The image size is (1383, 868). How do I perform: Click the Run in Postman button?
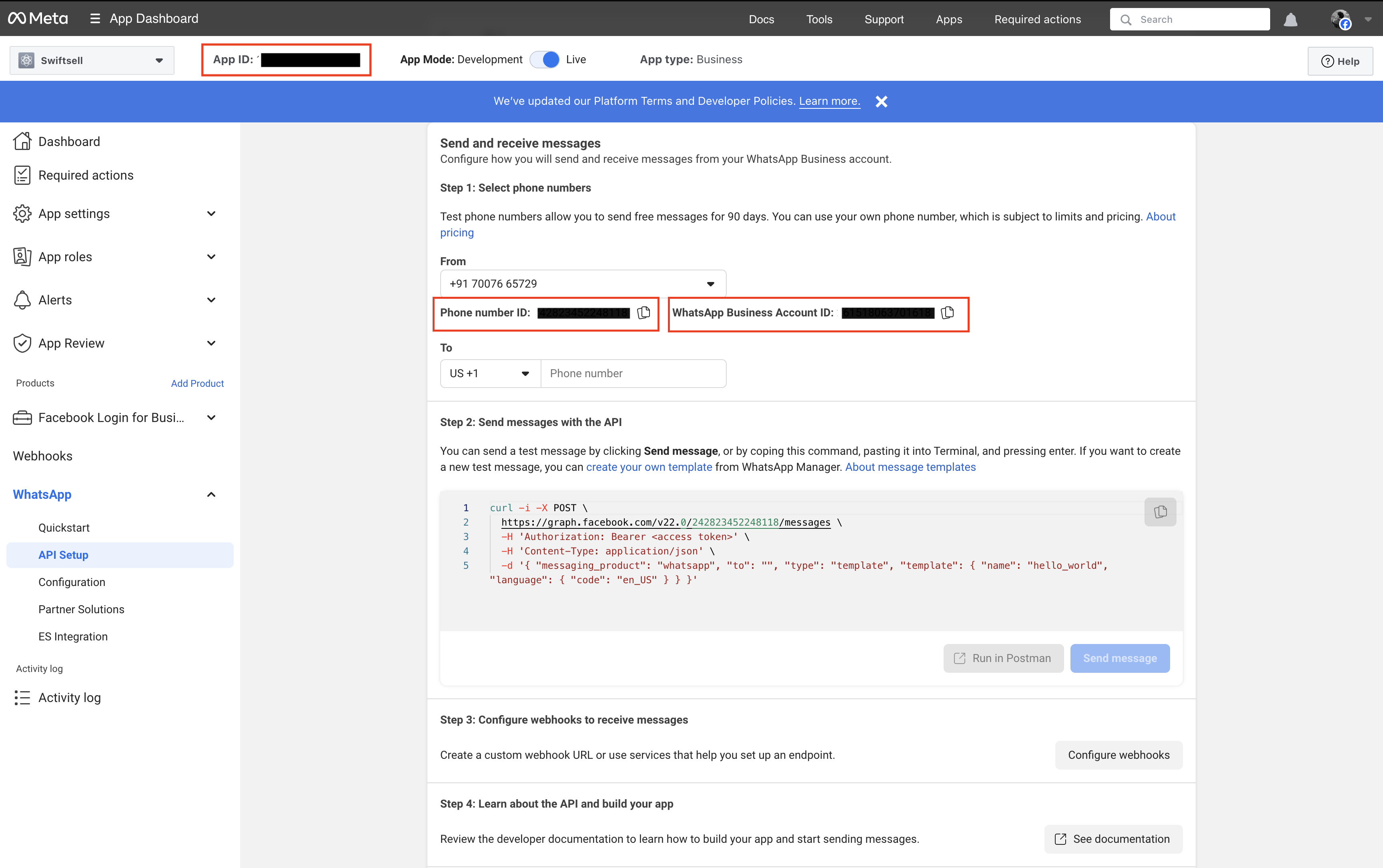coord(1003,658)
